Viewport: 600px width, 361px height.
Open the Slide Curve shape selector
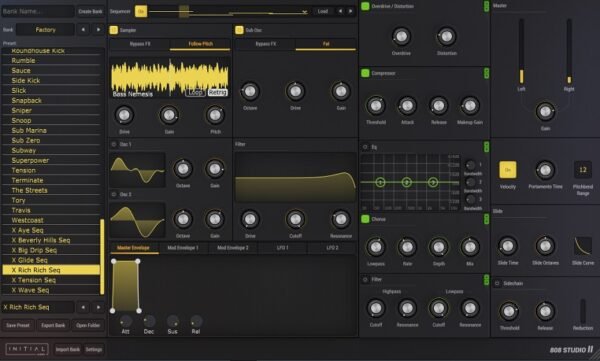pyautogui.click(x=583, y=246)
